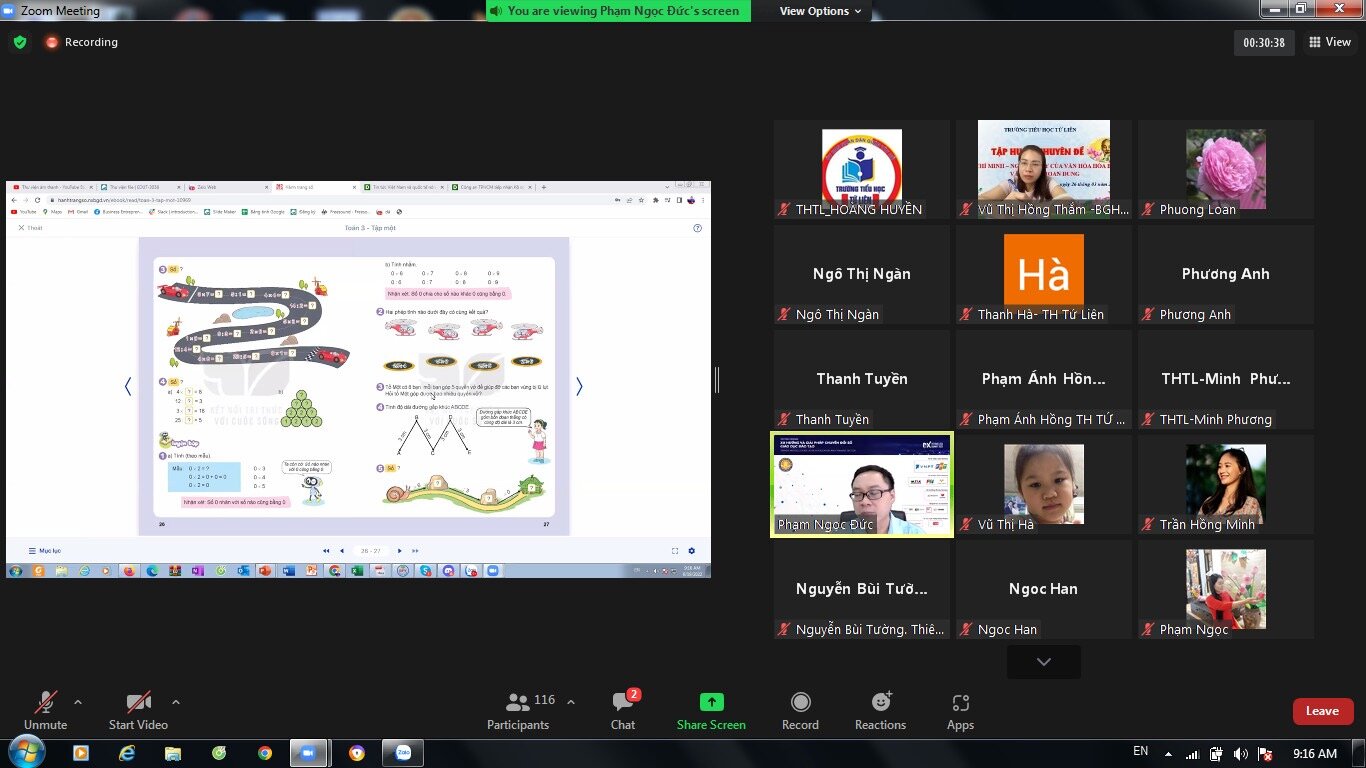Collapse the participant video grid with the down chevron

pos(1043,661)
